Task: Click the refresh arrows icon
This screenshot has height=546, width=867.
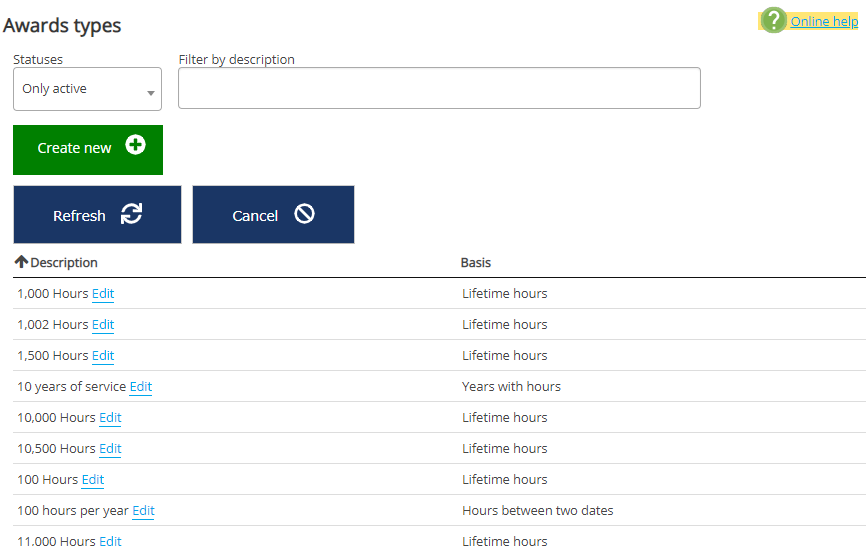Action: click(x=131, y=214)
